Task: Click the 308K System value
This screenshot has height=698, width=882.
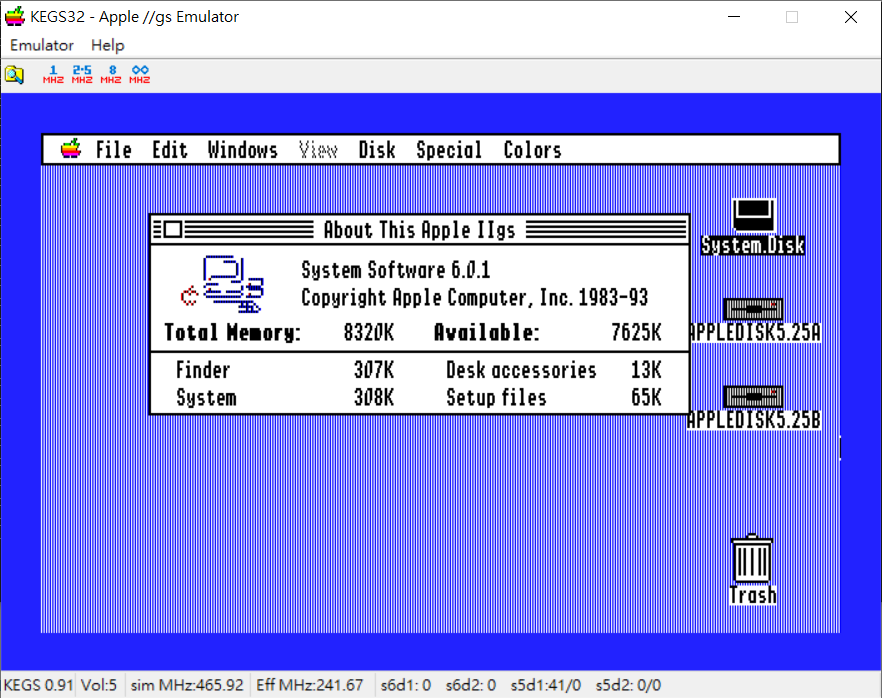Action: [374, 398]
